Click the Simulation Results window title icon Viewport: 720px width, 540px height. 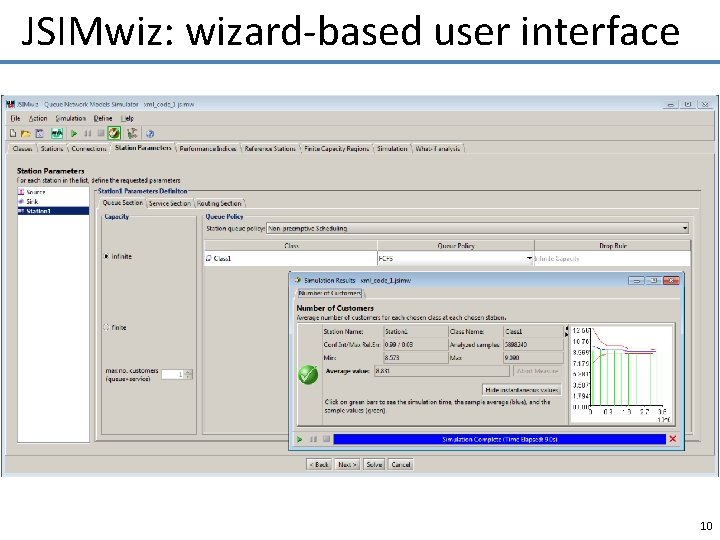tap(298, 280)
